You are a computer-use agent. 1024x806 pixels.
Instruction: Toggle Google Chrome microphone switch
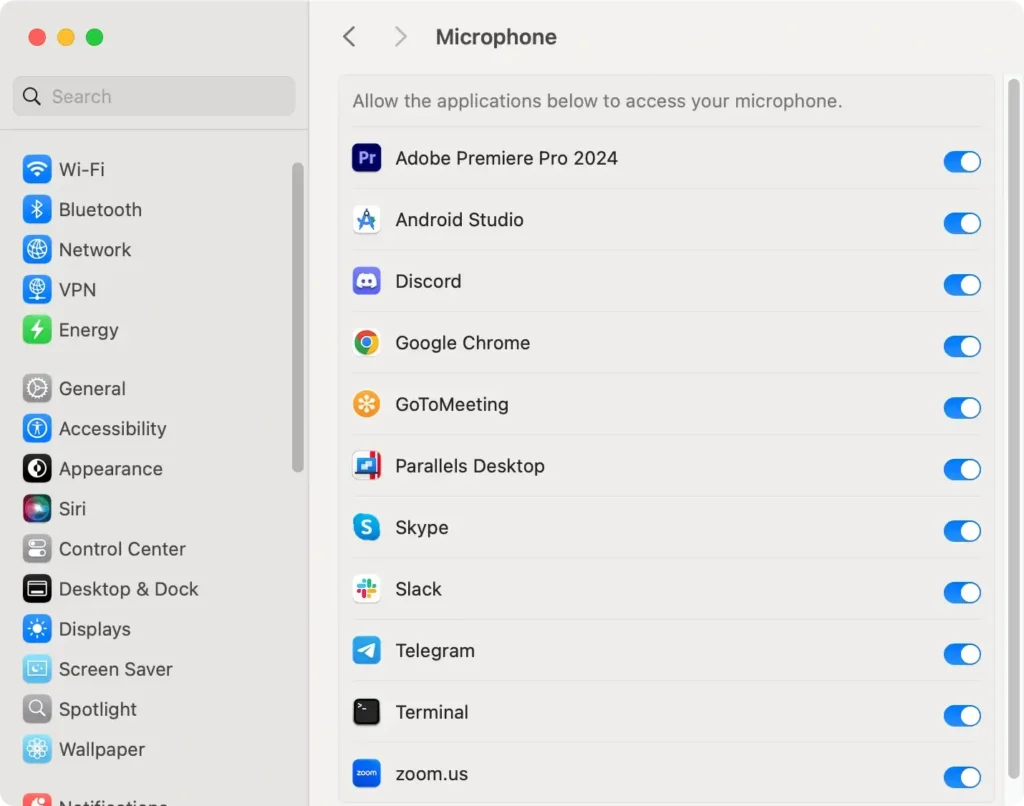coord(962,346)
